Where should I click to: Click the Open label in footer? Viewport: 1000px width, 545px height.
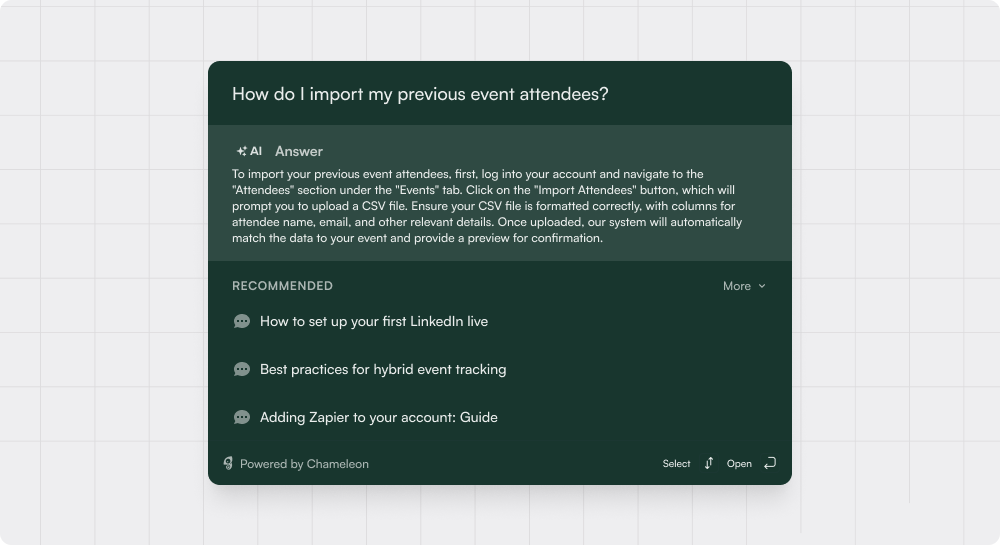[x=739, y=463]
